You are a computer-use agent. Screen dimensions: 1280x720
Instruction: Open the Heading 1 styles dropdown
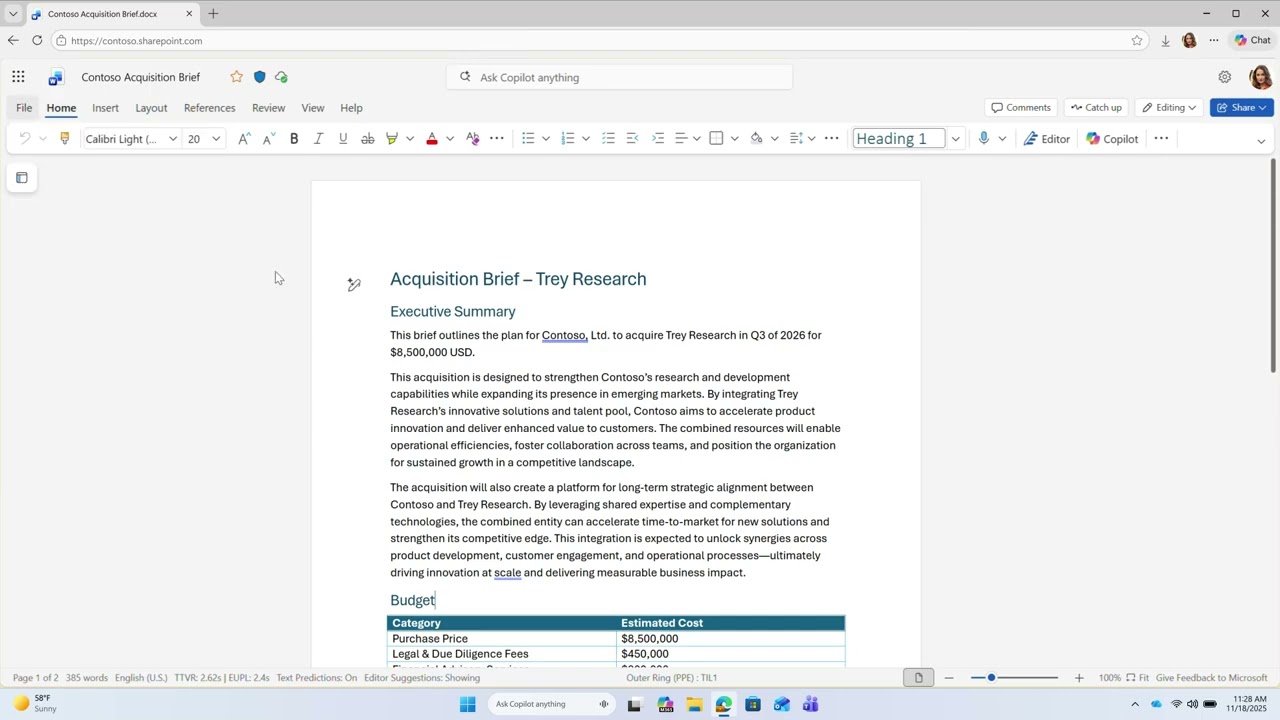click(955, 139)
